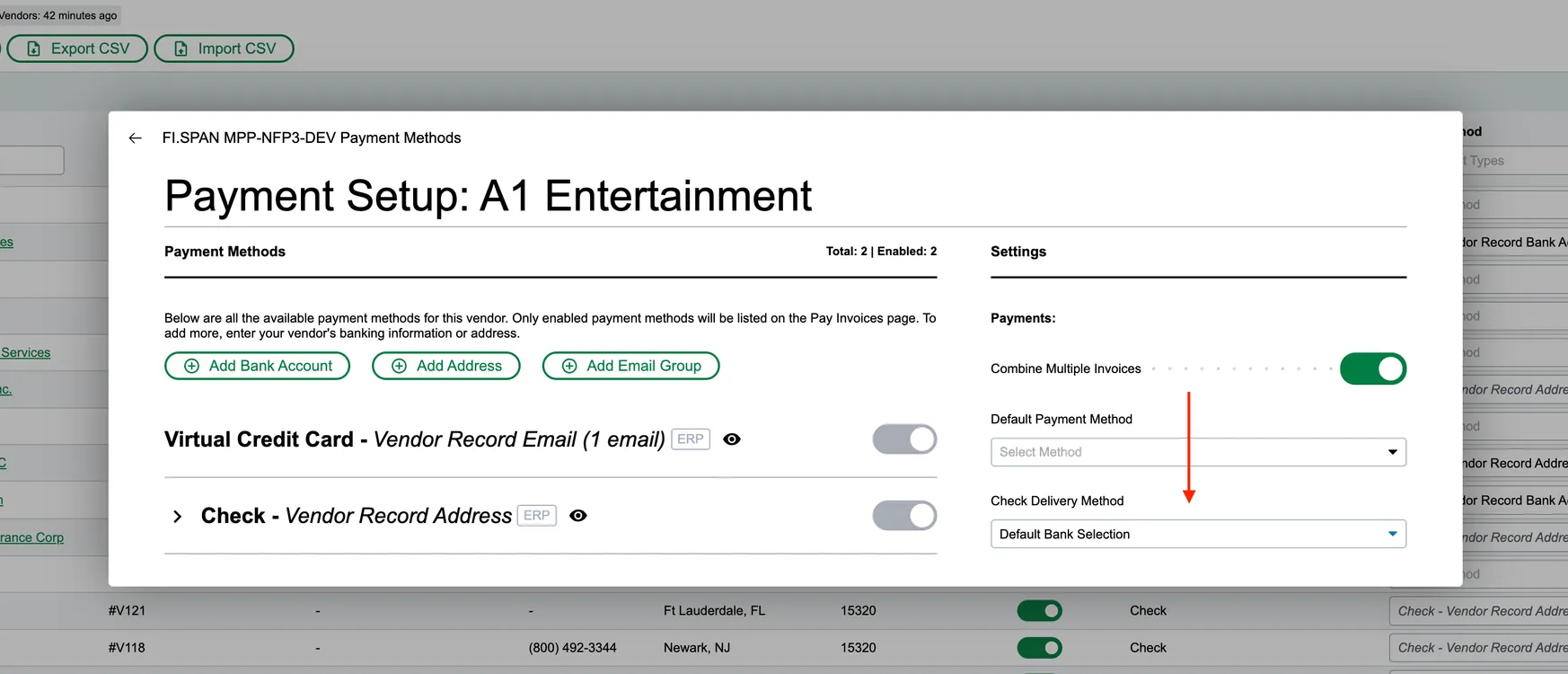Expand the Check - Vendor Record Address row
1568x674 pixels.
pos(177,517)
